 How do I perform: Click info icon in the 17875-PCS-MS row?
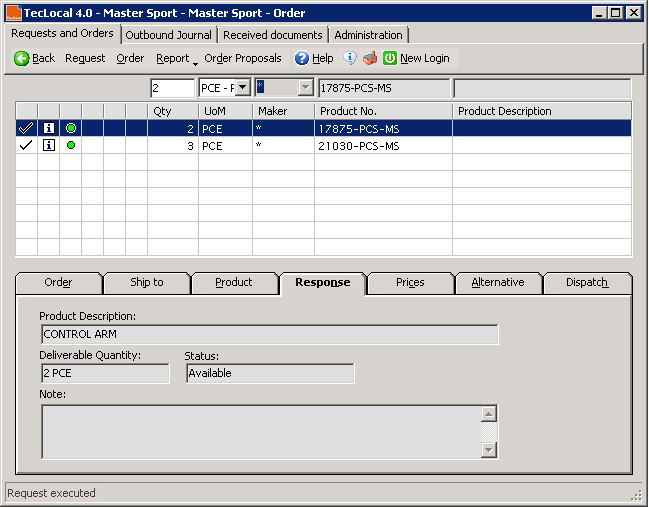point(48,128)
